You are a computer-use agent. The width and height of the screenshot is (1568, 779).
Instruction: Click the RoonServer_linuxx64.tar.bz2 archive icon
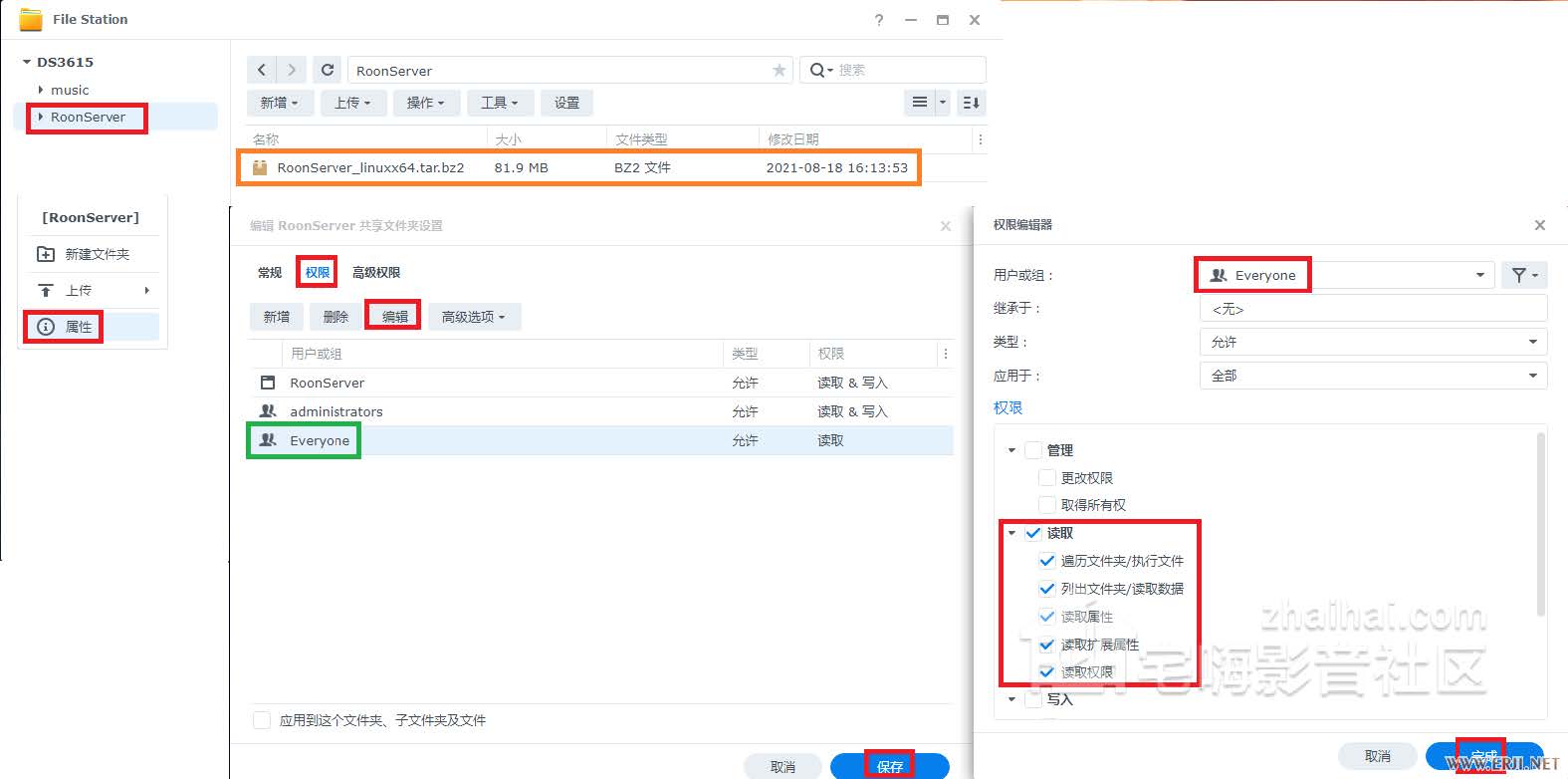[260, 167]
